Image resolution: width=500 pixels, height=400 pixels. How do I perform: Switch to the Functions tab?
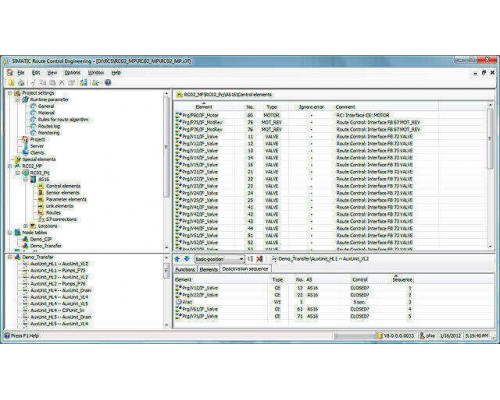click(x=185, y=269)
